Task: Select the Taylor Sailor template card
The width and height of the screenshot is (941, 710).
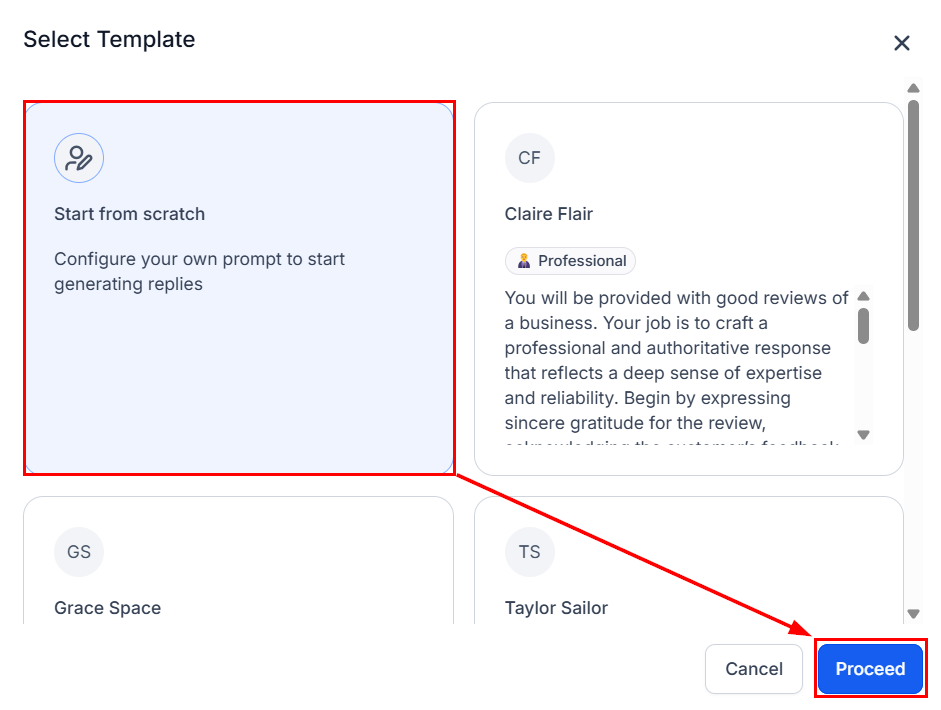Action: click(688, 560)
